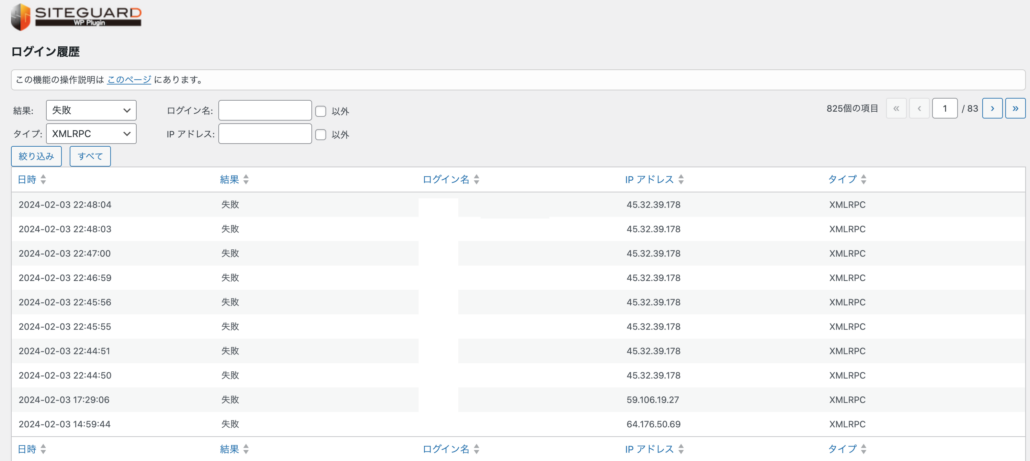Select timestamp 2024-02-03 22:44:50
This screenshot has height=461, width=1030.
pos(65,376)
